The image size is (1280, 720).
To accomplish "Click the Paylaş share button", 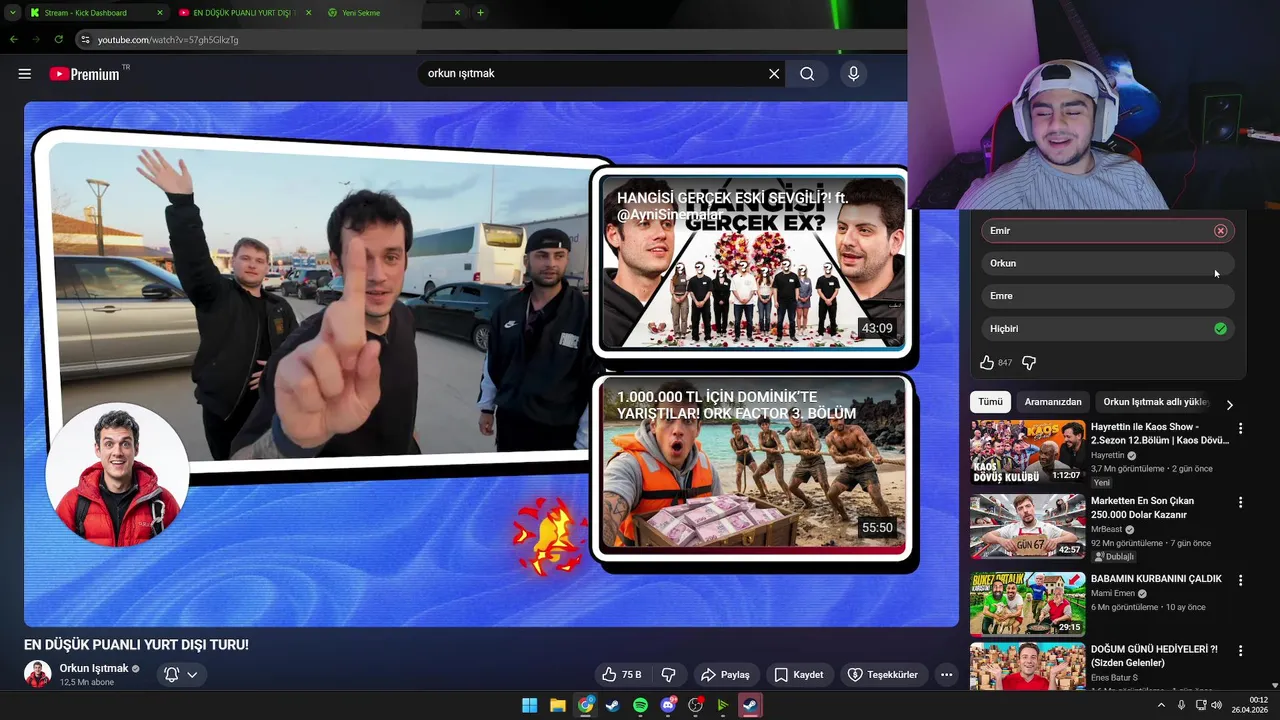I will [726, 675].
